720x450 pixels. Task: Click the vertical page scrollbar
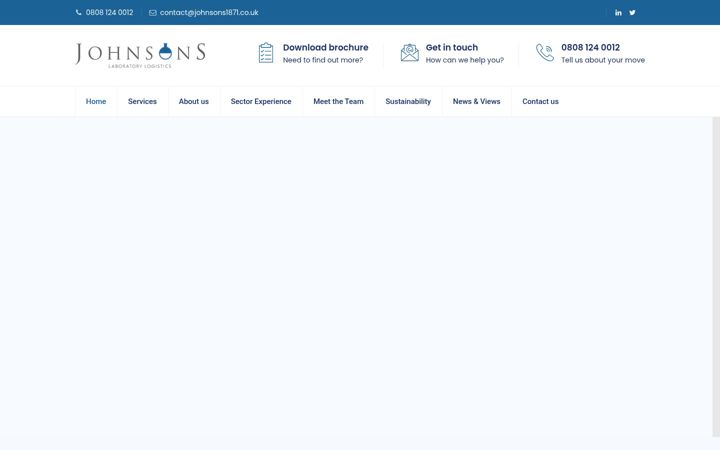[716, 276]
